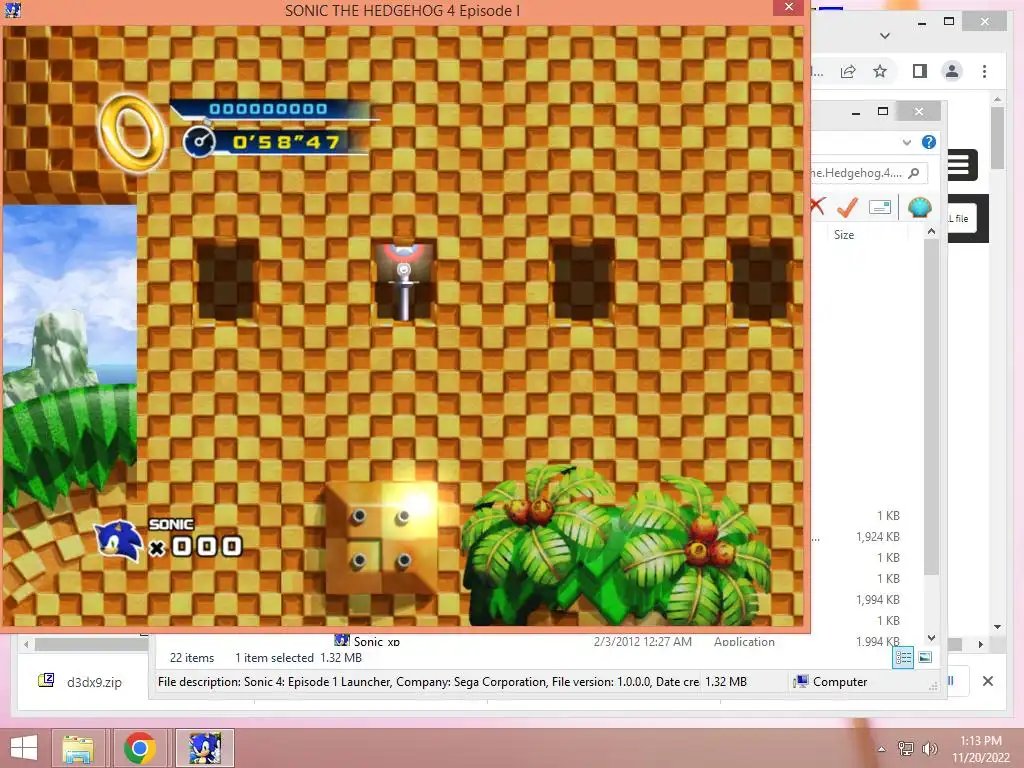
Task: Bookmark this page with the star icon
Action: tap(880, 71)
